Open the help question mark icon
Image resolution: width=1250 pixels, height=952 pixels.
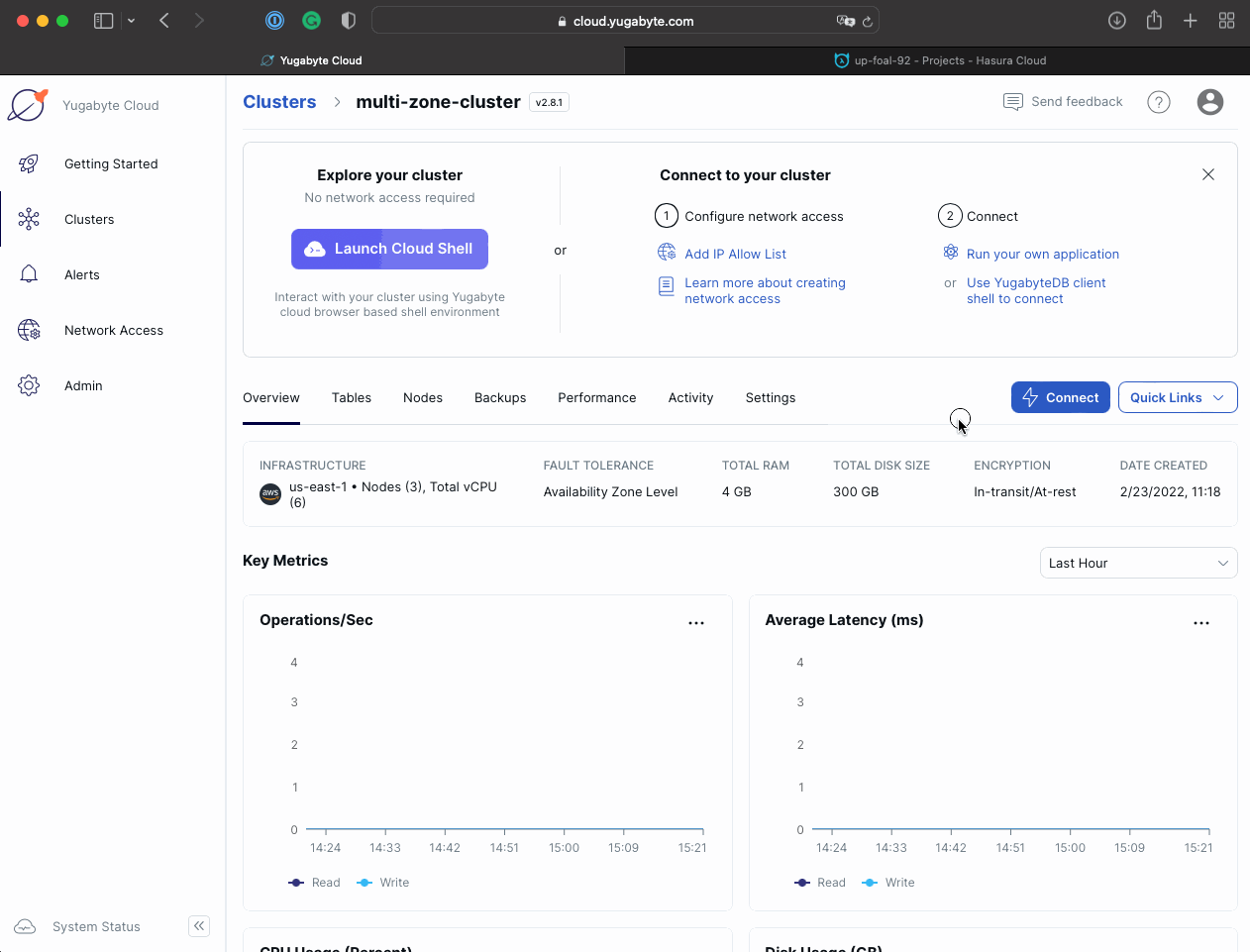pyautogui.click(x=1158, y=102)
